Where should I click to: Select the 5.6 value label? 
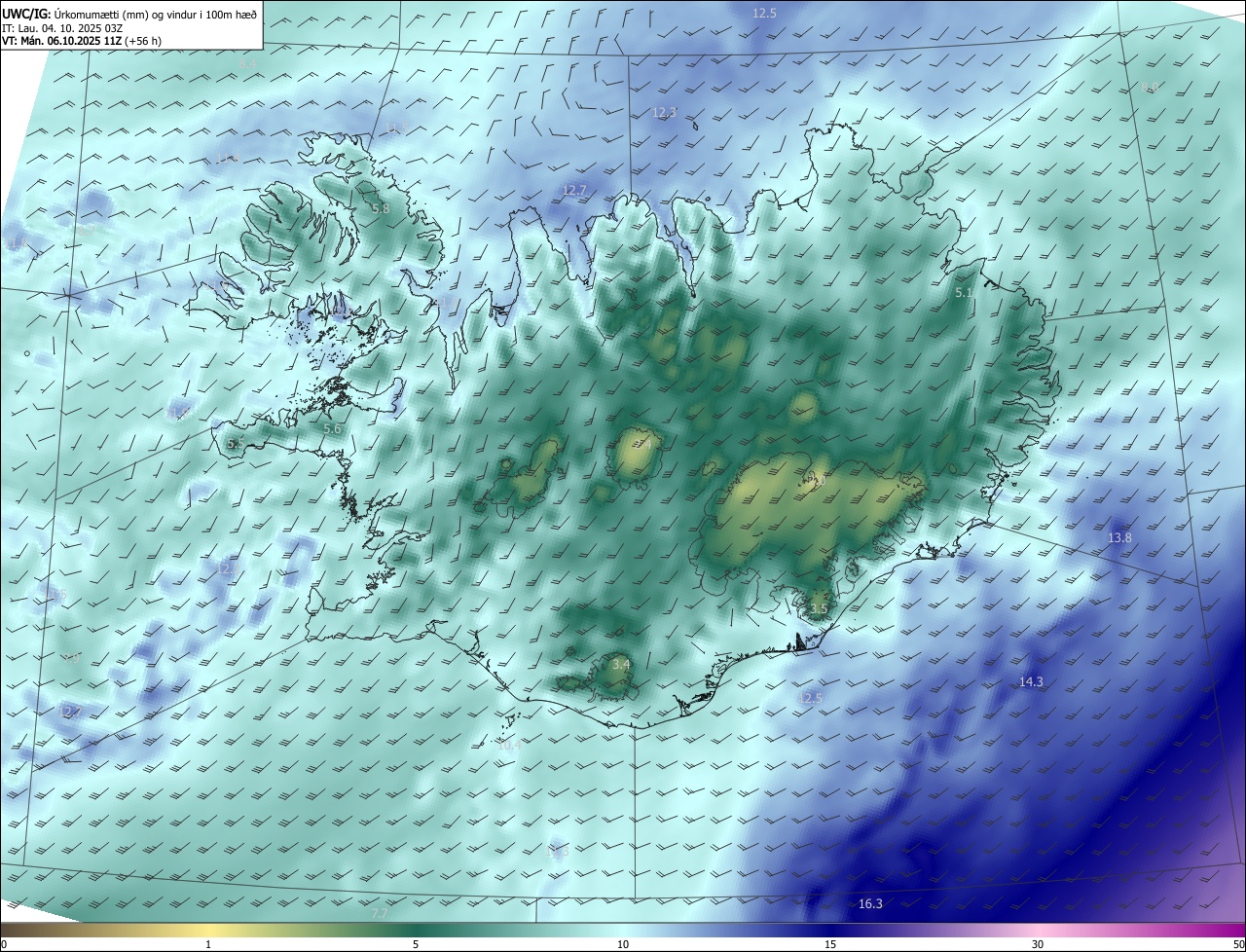[332, 429]
